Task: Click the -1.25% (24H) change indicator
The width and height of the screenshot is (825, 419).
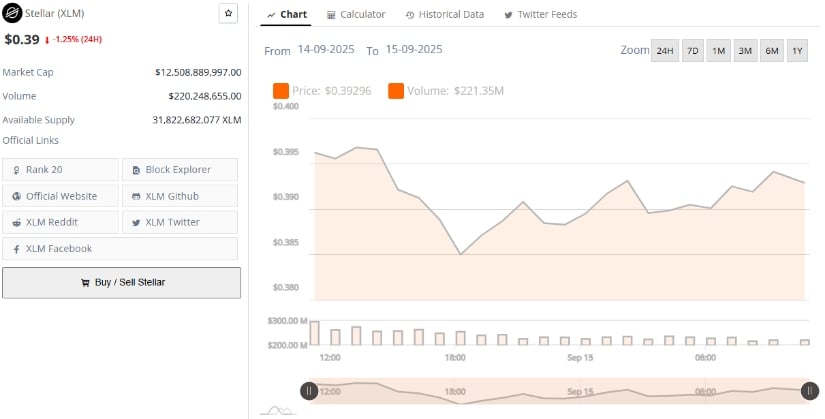Action: 73,39
